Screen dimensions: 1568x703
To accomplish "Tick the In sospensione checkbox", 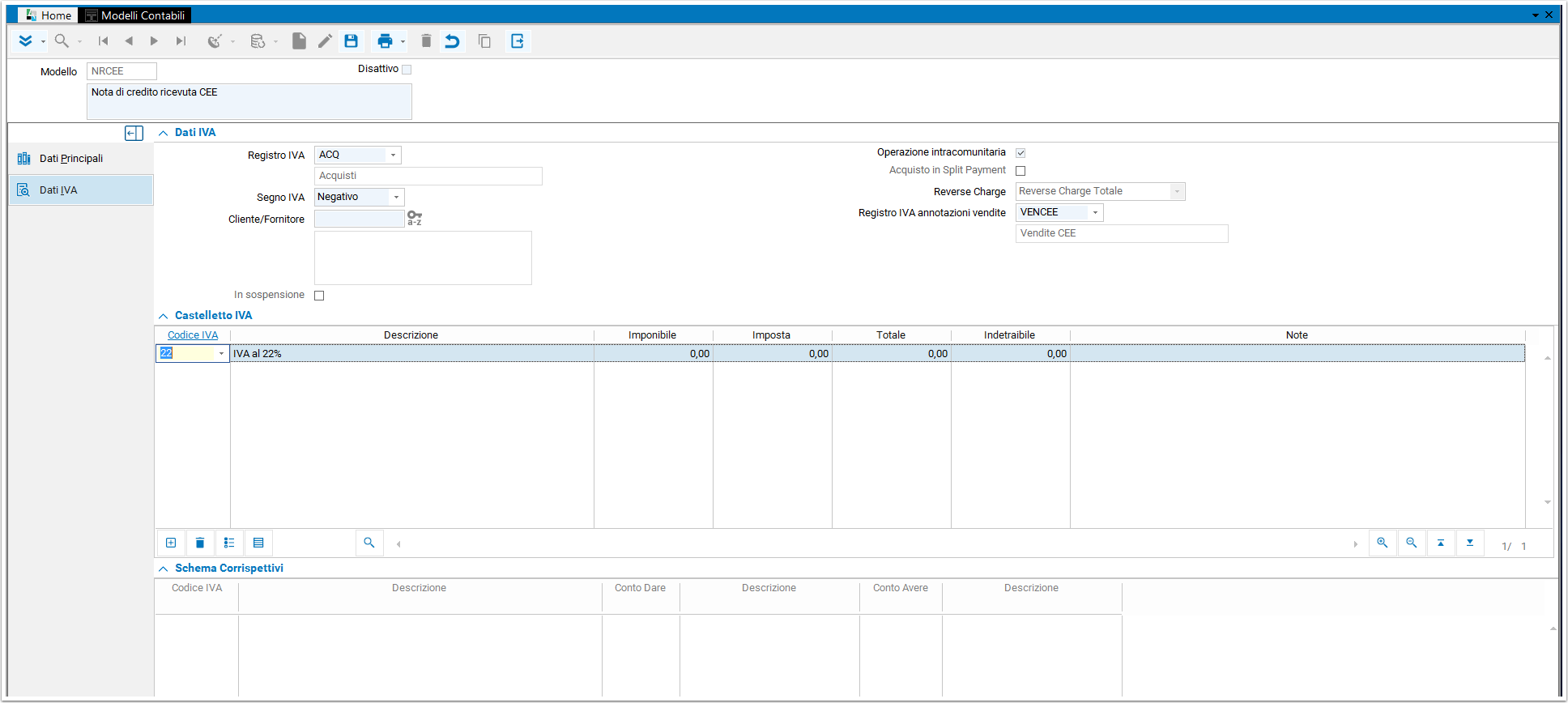I will tap(319, 296).
